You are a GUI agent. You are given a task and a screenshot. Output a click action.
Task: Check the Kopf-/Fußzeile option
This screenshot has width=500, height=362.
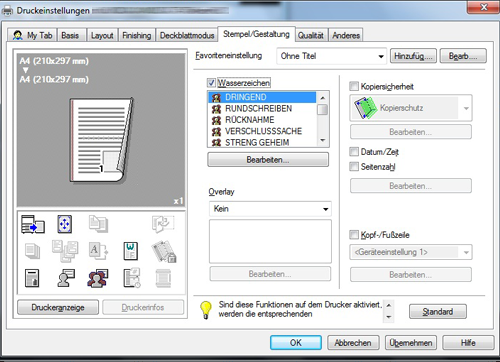354,235
